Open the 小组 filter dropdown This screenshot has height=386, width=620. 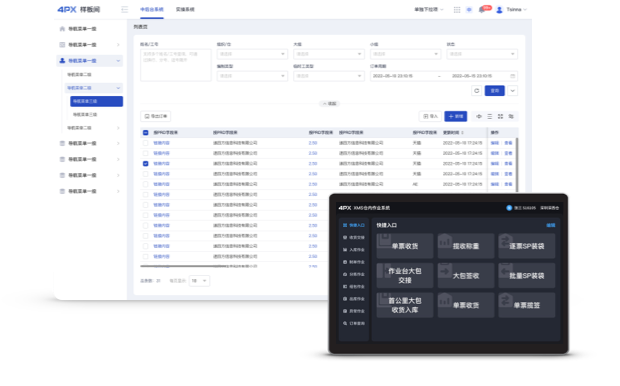406,54
